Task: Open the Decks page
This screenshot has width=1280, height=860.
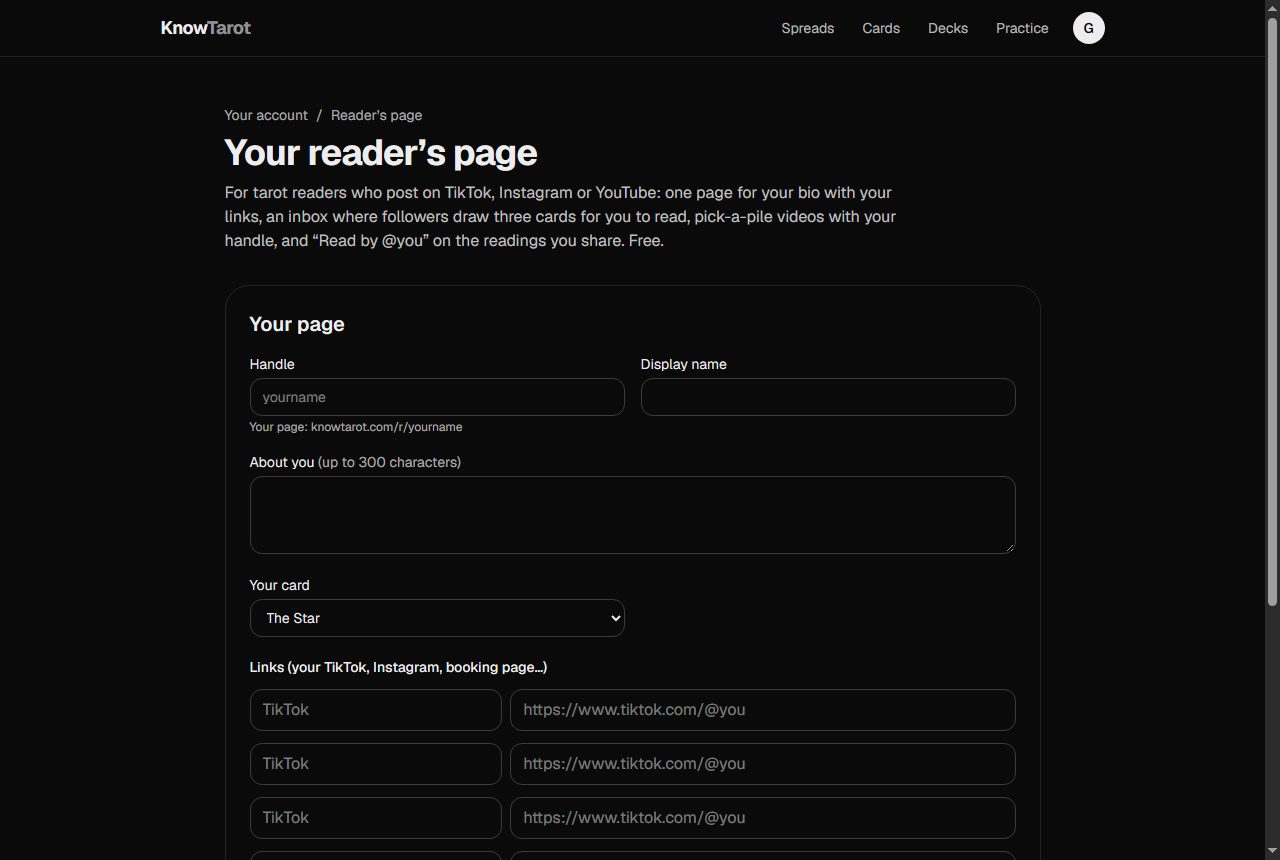Action: click(x=947, y=28)
